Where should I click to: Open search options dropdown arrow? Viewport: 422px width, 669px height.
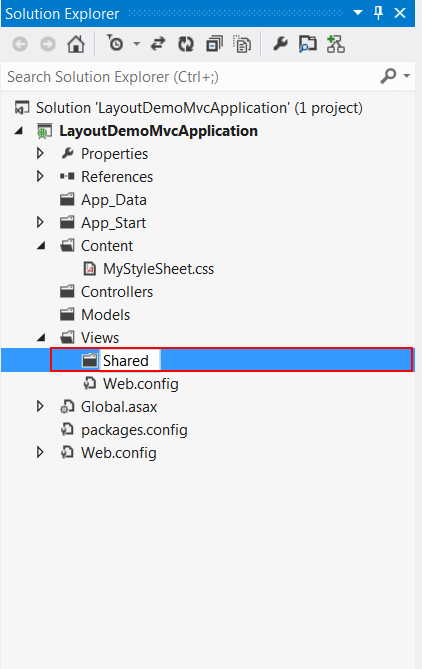pyautogui.click(x=407, y=76)
